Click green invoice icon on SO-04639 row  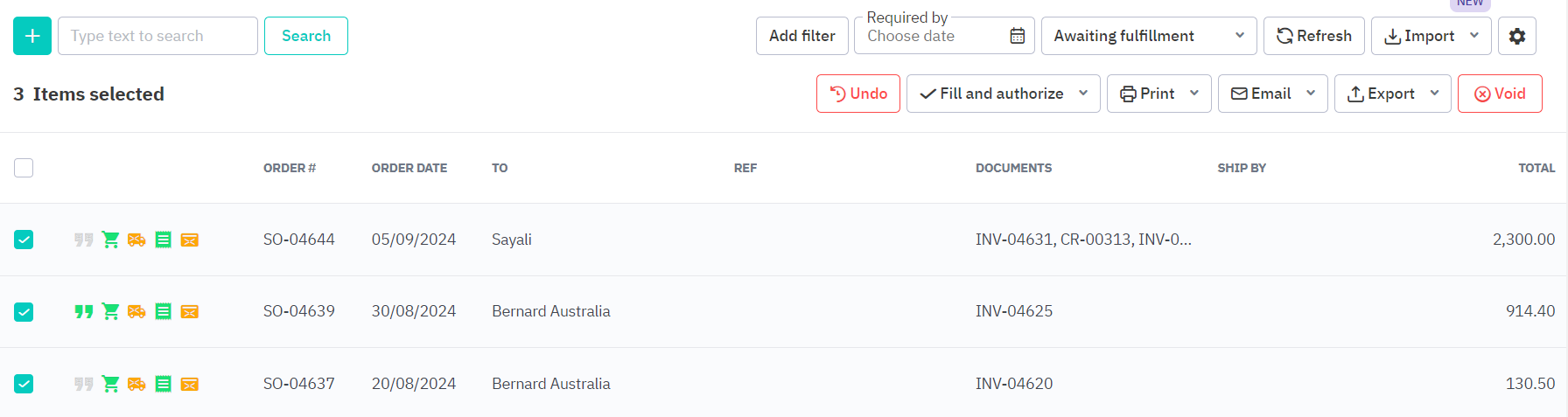163,311
